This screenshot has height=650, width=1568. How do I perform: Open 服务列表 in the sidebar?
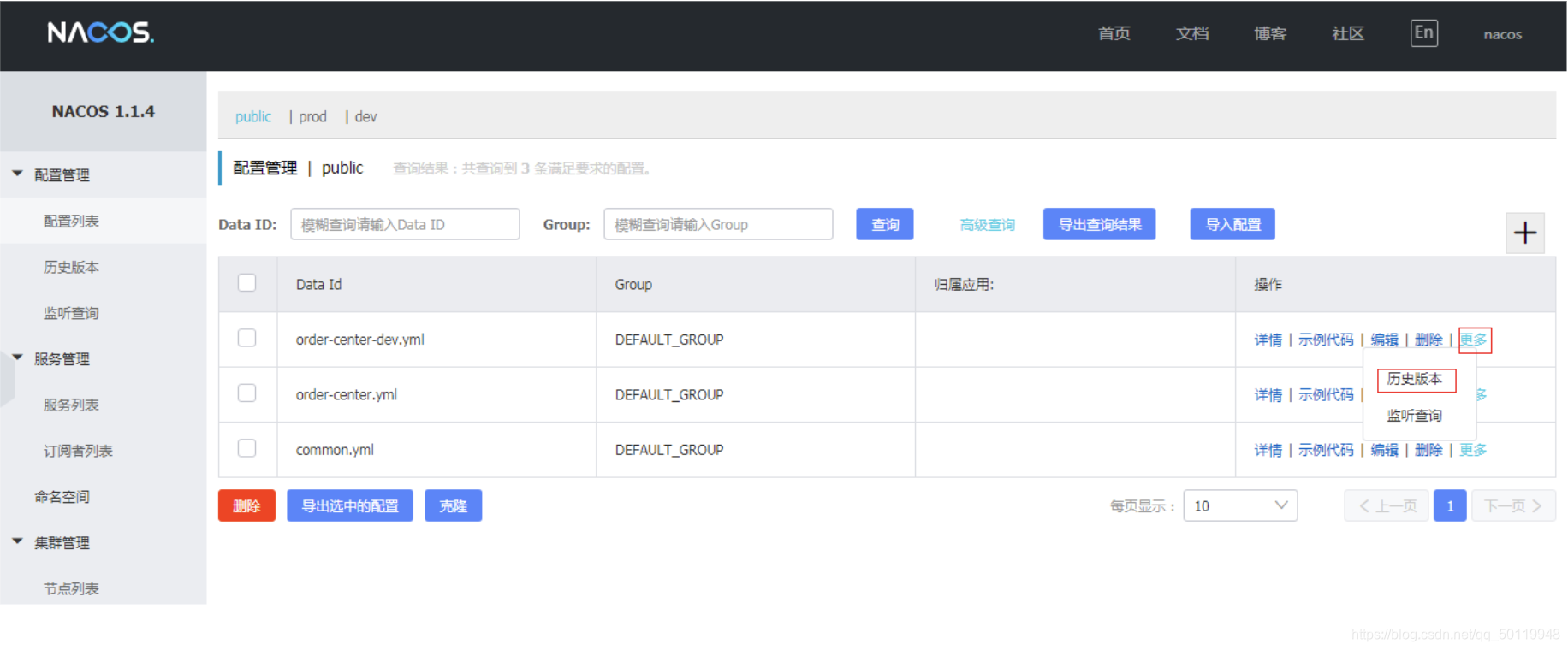(x=71, y=405)
